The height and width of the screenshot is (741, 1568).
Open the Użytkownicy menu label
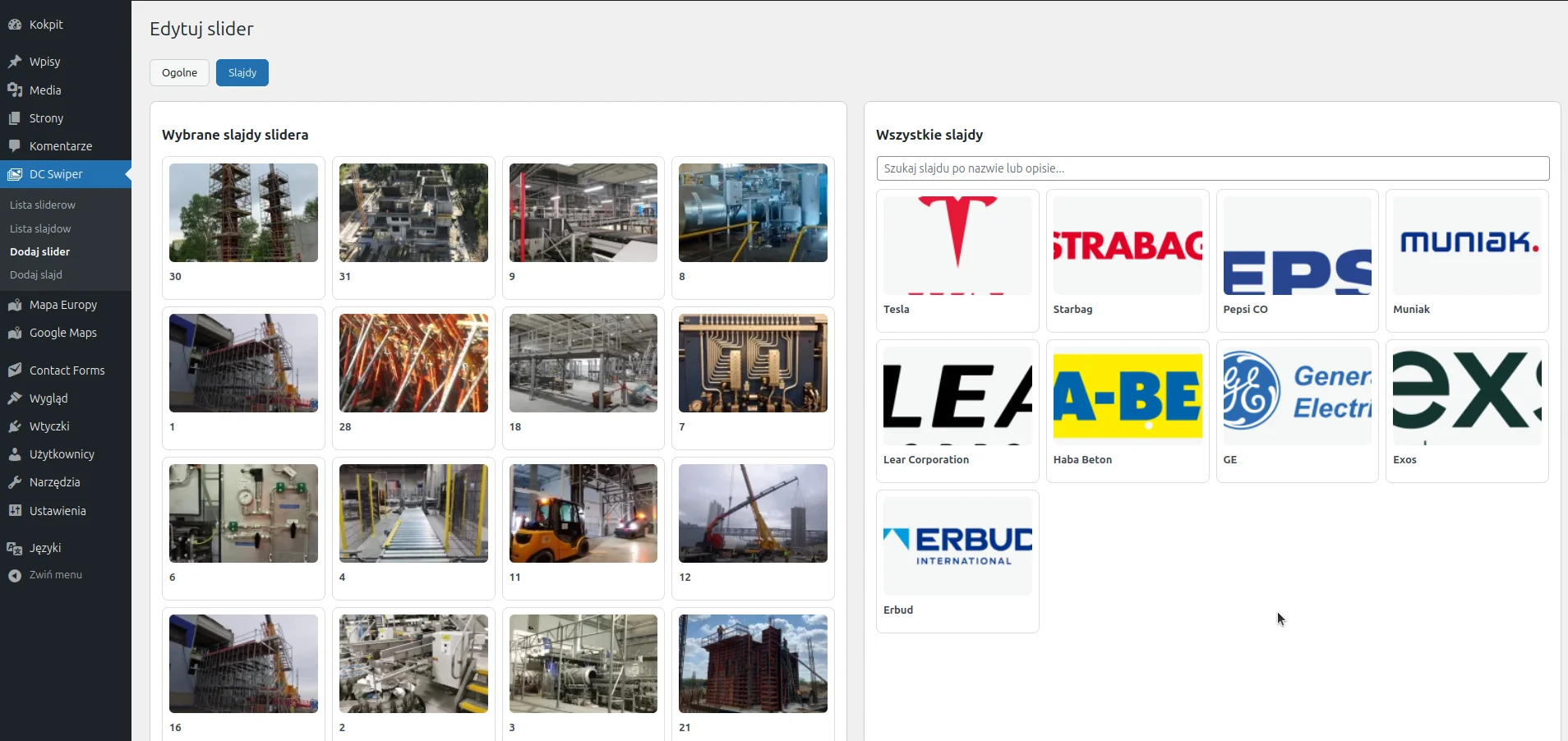[62, 454]
